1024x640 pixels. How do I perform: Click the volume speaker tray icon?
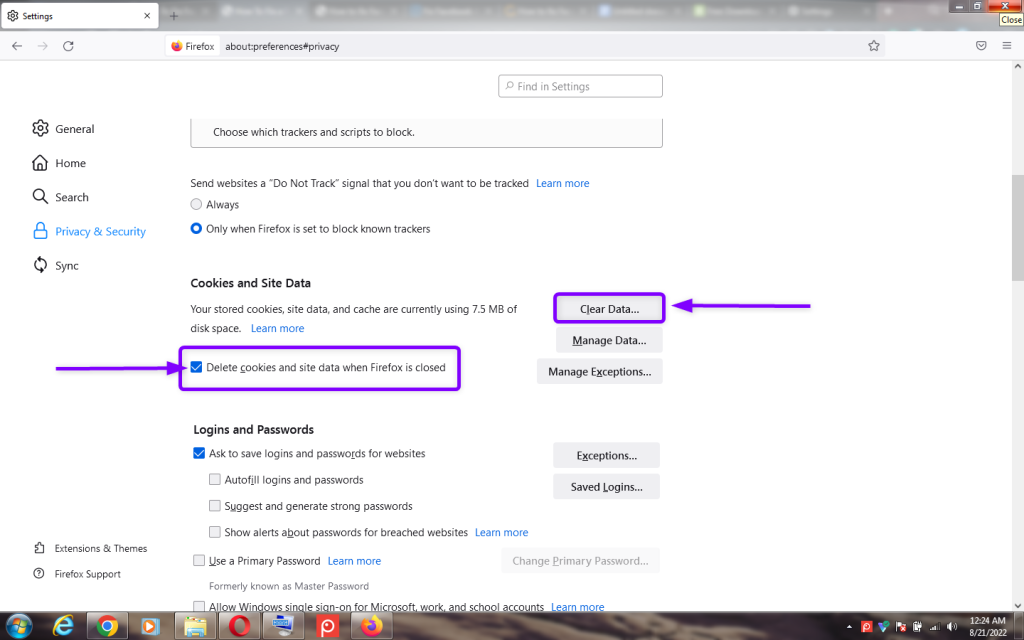(952, 627)
